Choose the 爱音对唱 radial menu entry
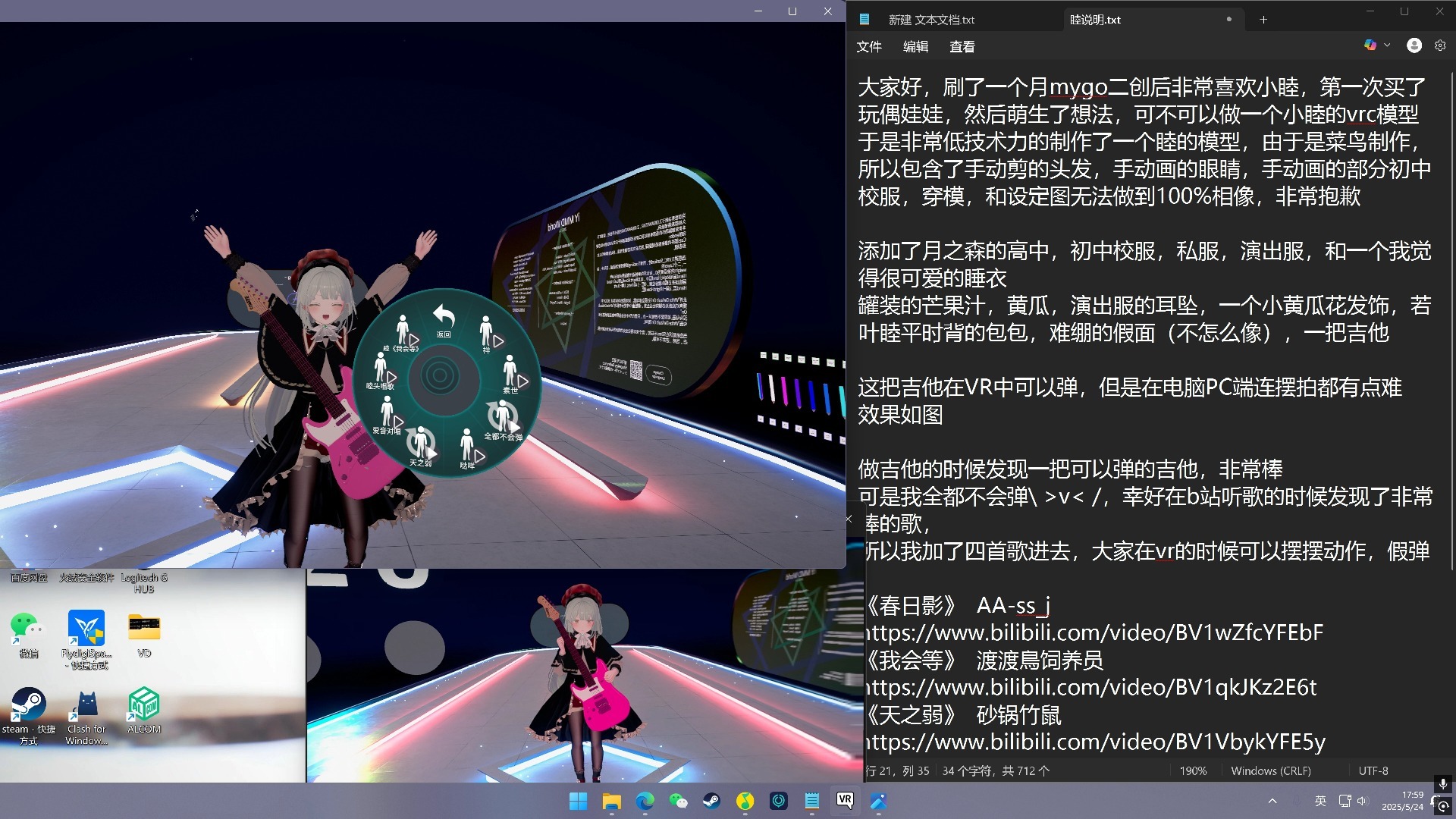Image resolution: width=1456 pixels, height=819 pixels. (390, 415)
